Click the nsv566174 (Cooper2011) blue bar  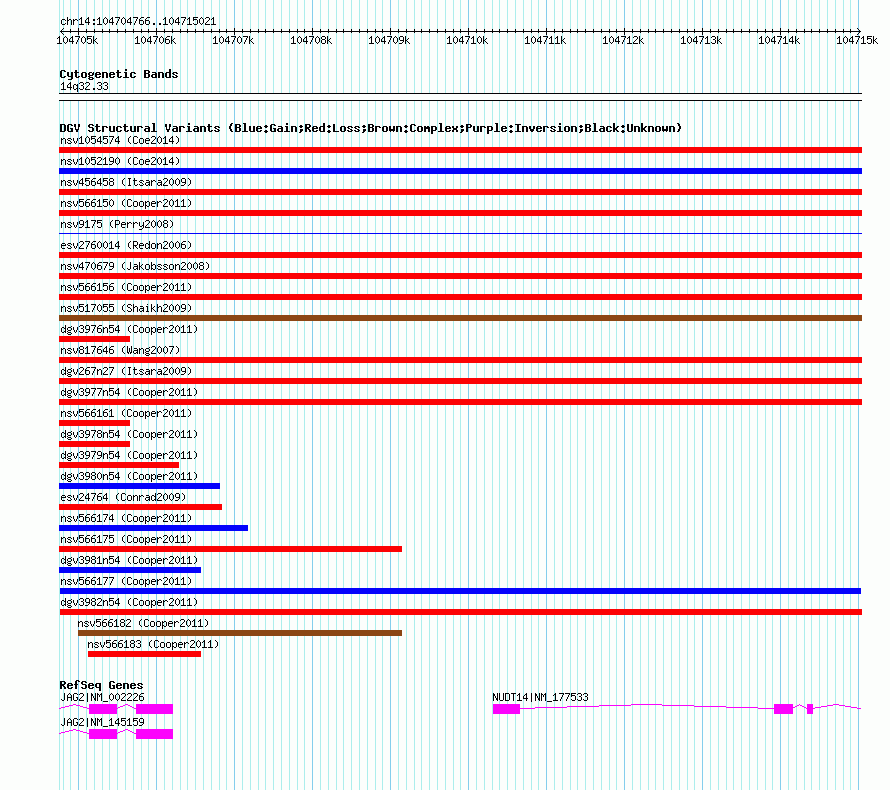tap(153, 528)
